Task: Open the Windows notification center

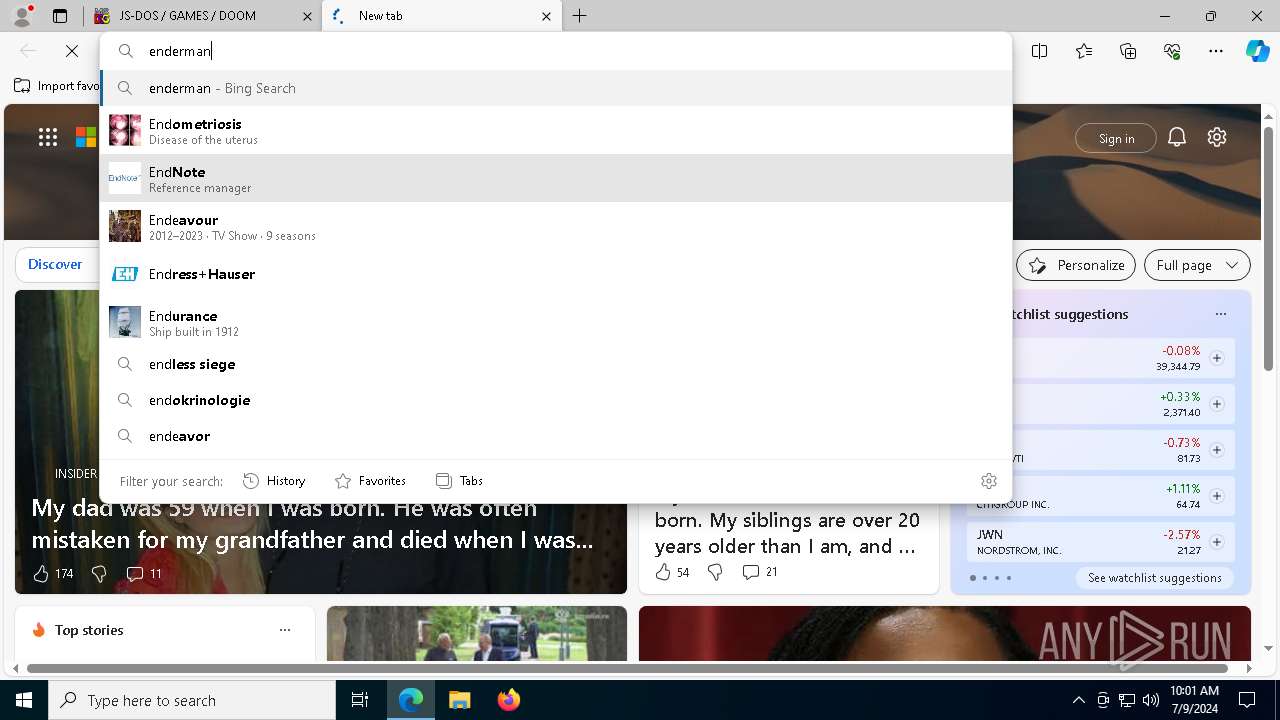Action: pos(1247,700)
